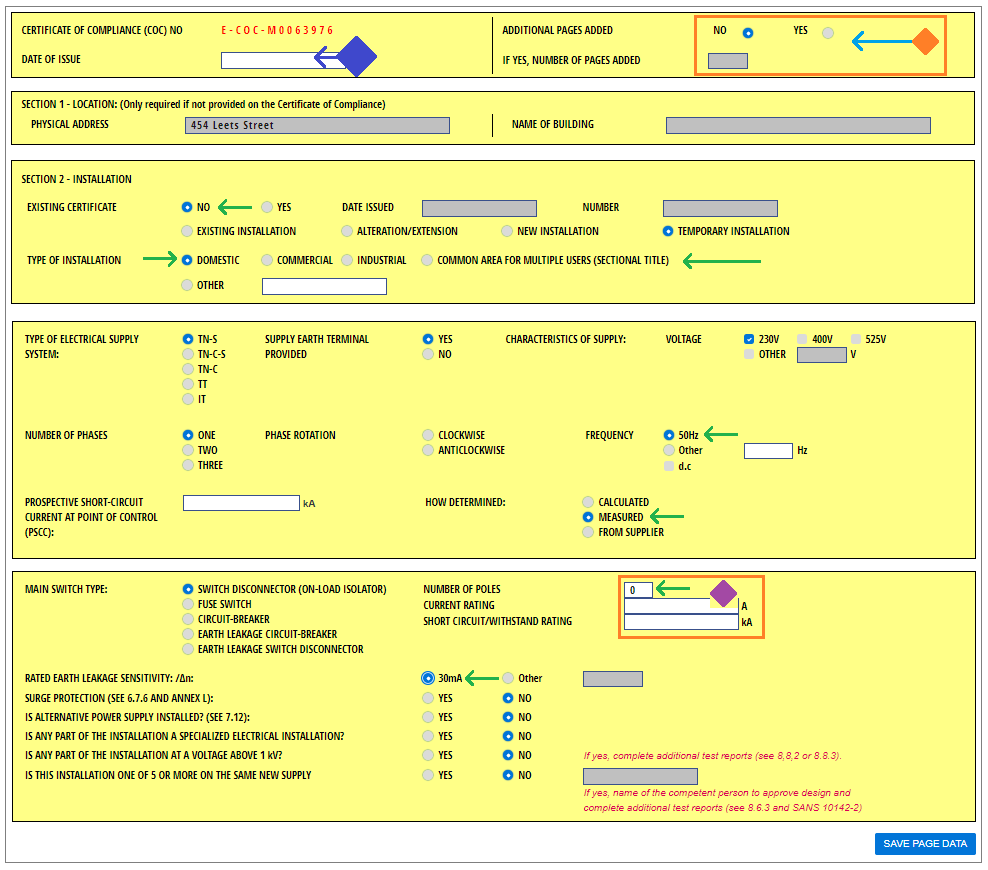Select Industrial as type of installation
The height and width of the screenshot is (870, 988).
[348, 260]
